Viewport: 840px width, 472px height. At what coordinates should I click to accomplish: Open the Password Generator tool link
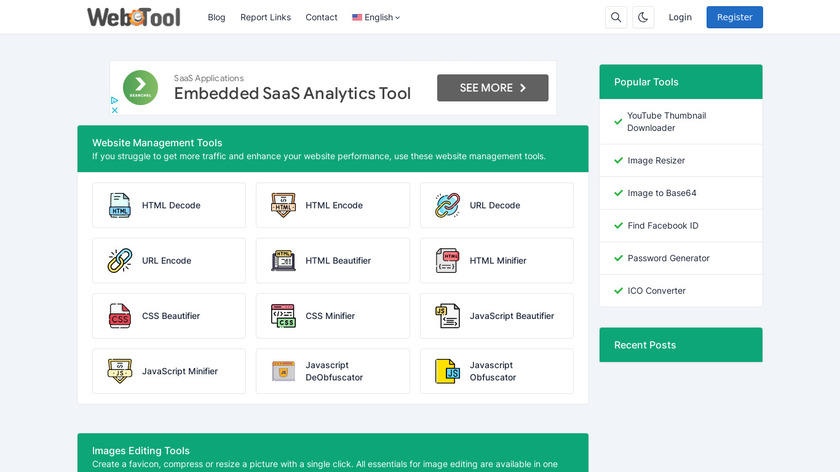[x=668, y=258]
